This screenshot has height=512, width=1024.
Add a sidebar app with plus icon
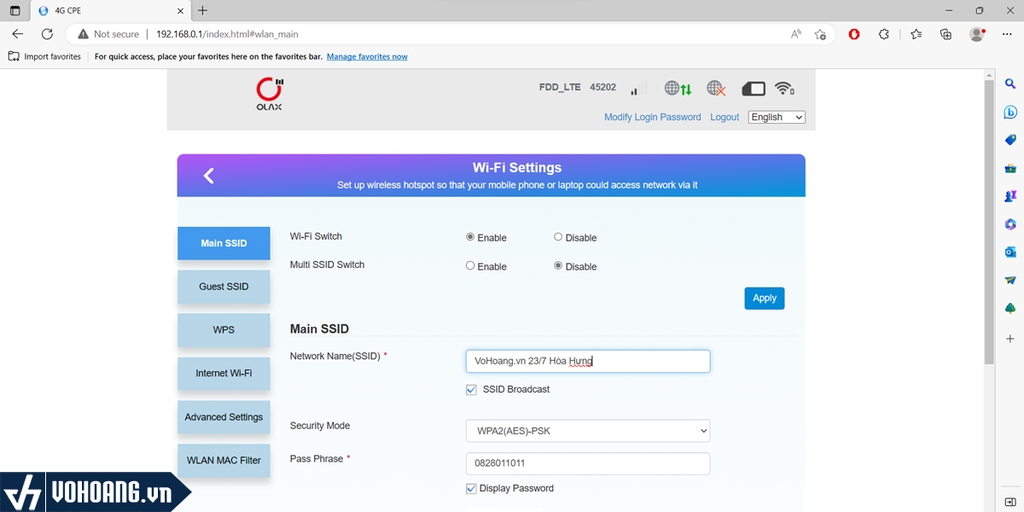tap(1010, 338)
